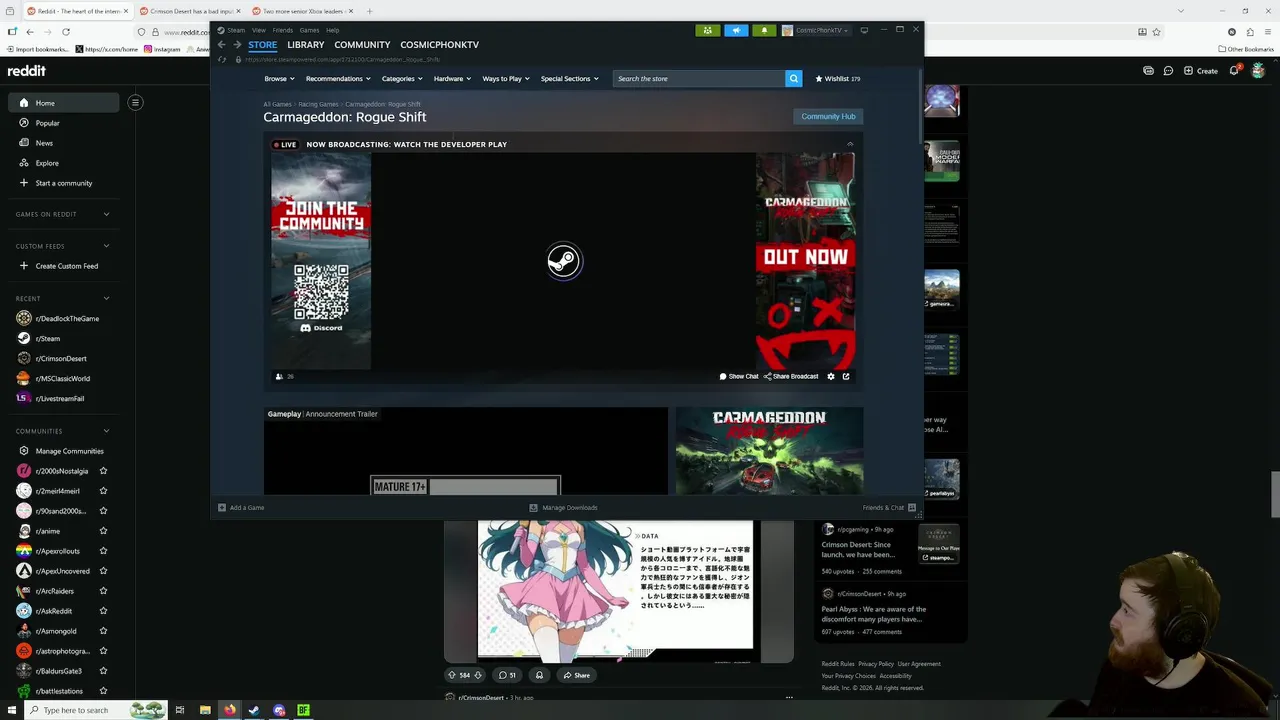This screenshot has width=1280, height=720.
Task: Open Steam friends activity green icon
Action: coord(707,30)
